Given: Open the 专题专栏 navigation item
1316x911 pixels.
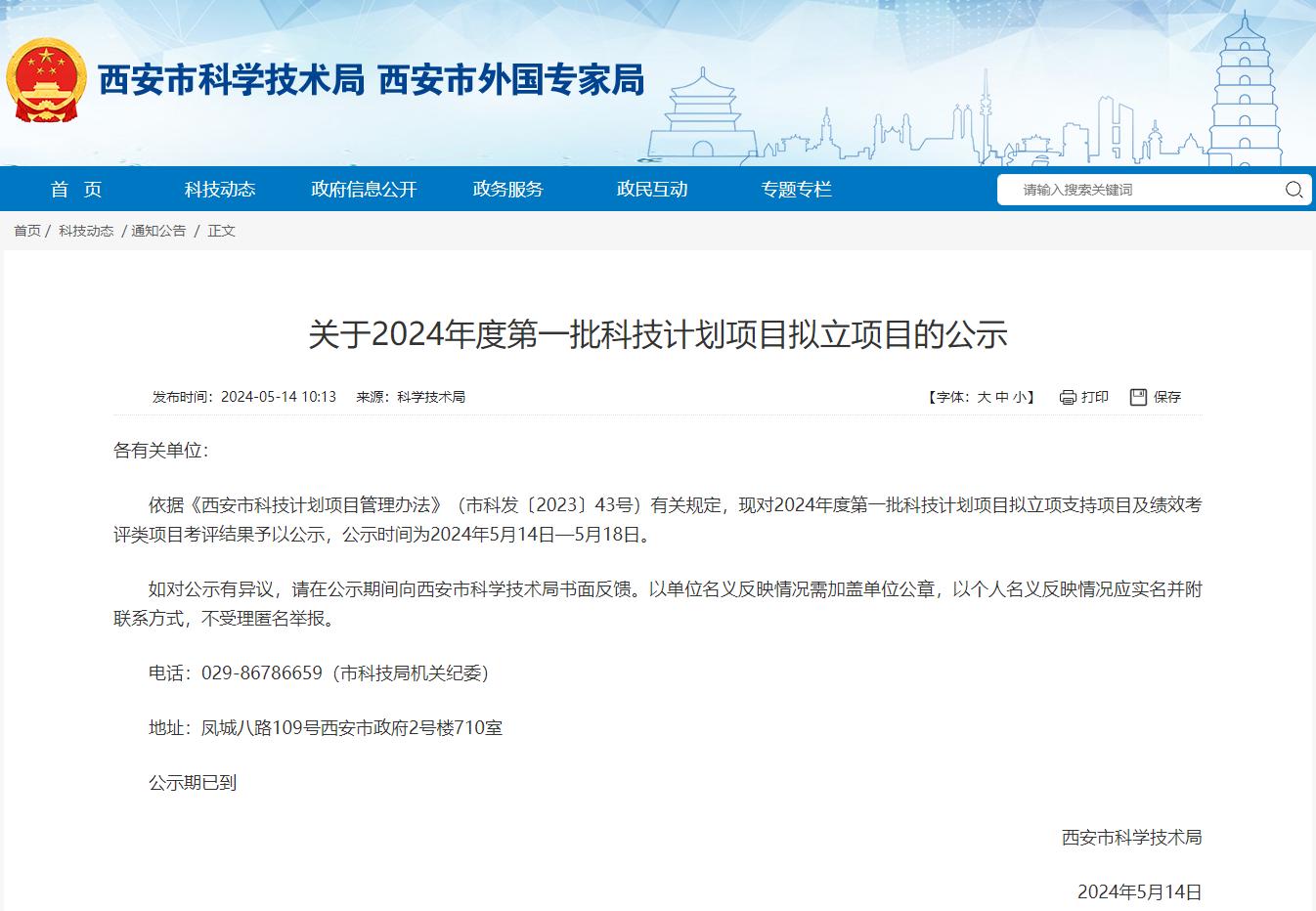Looking at the screenshot, I should (796, 190).
